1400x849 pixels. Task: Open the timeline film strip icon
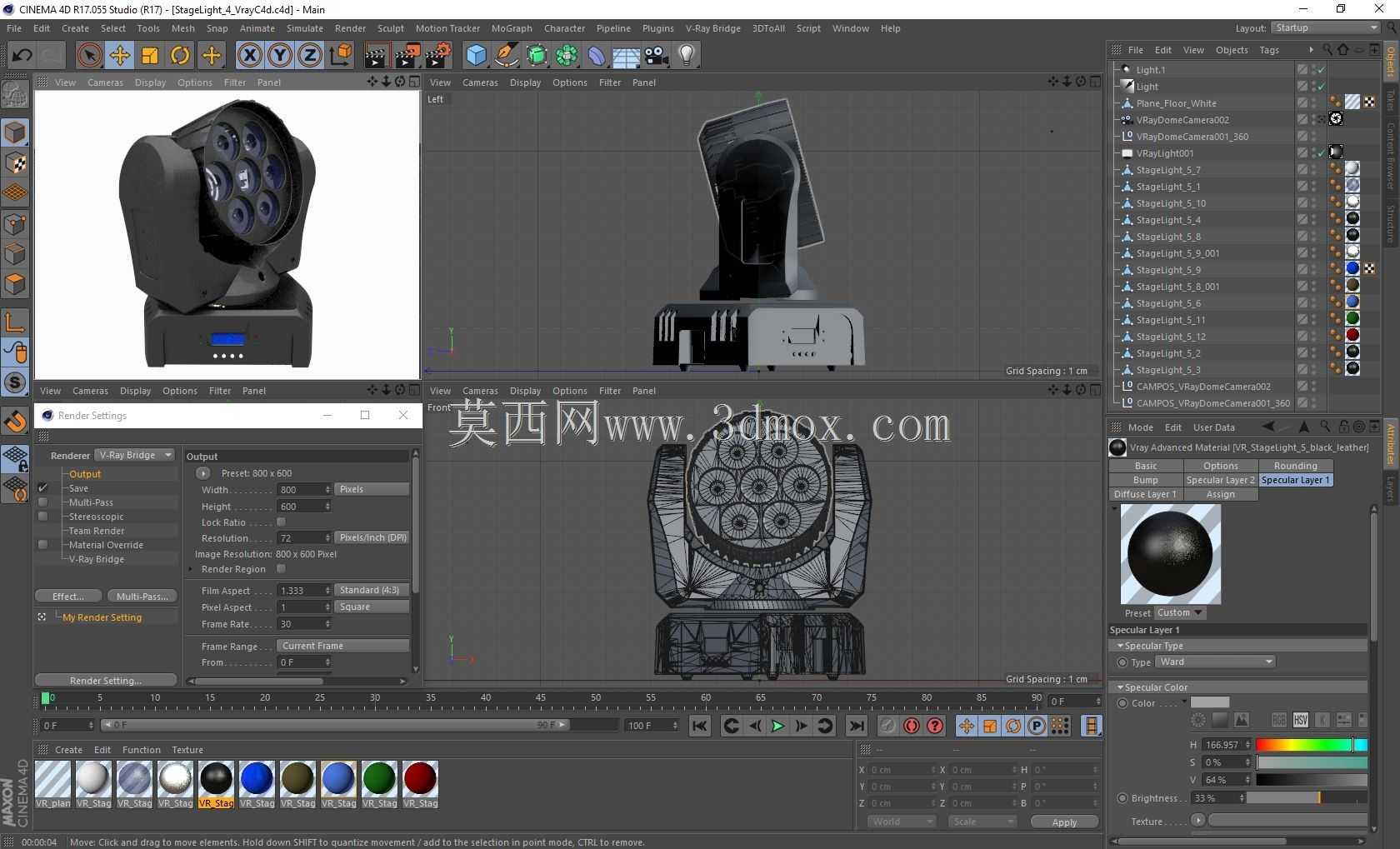[x=1091, y=726]
